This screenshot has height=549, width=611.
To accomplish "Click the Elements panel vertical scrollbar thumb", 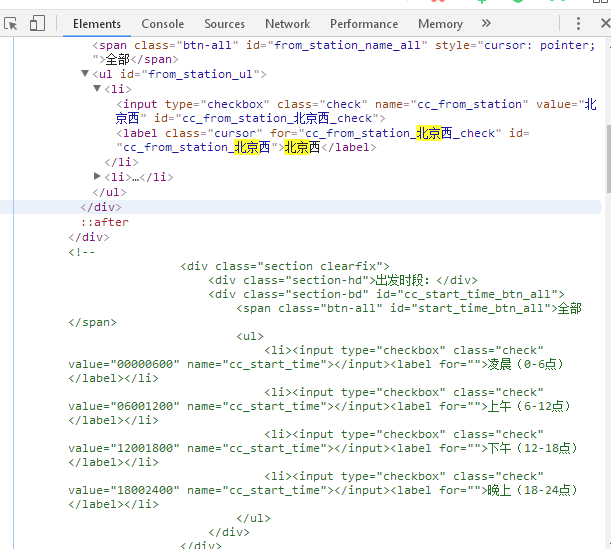I will [609, 159].
